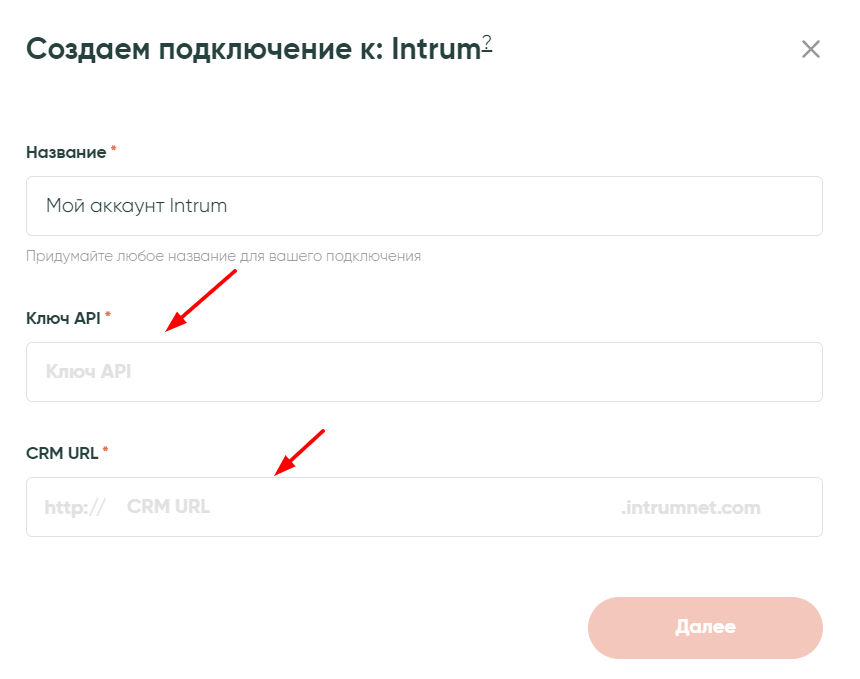Focus the Ключ API input field

click(x=424, y=372)
